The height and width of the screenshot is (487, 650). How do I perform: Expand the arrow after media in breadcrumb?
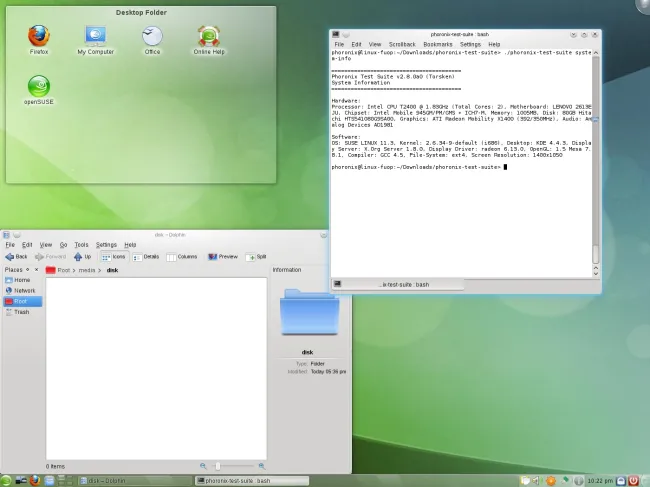pyautogui.click(x=100, y=270)
